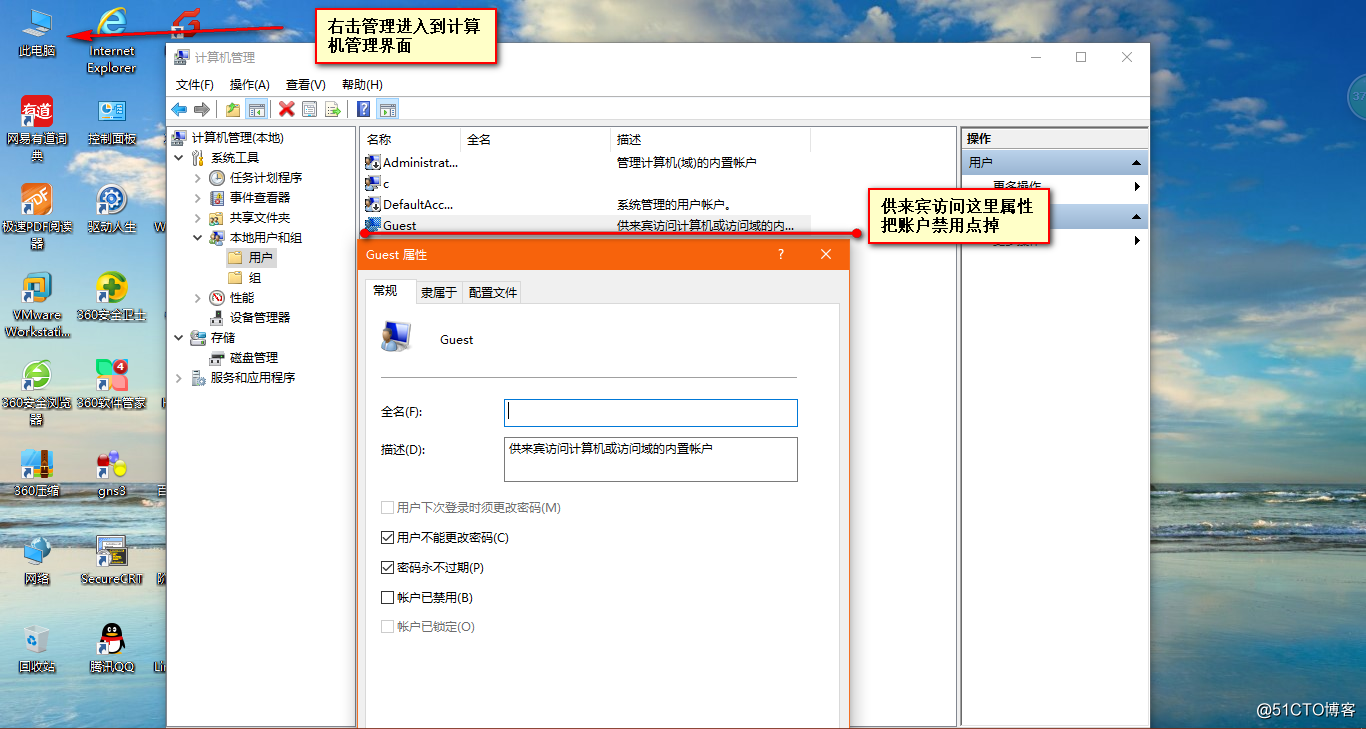Toggle the Show/Hide Action Pane icon
The height and width of the screenshot is (729, 1366).
(388, 109)
